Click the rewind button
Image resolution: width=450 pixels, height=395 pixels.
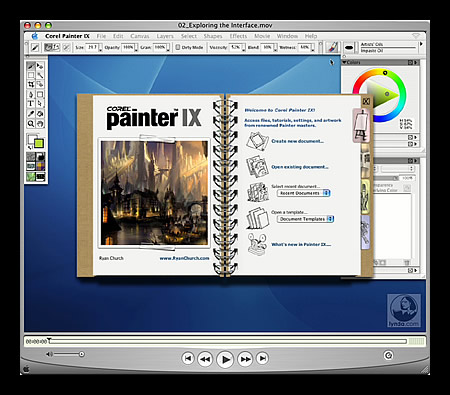(205, 359)
